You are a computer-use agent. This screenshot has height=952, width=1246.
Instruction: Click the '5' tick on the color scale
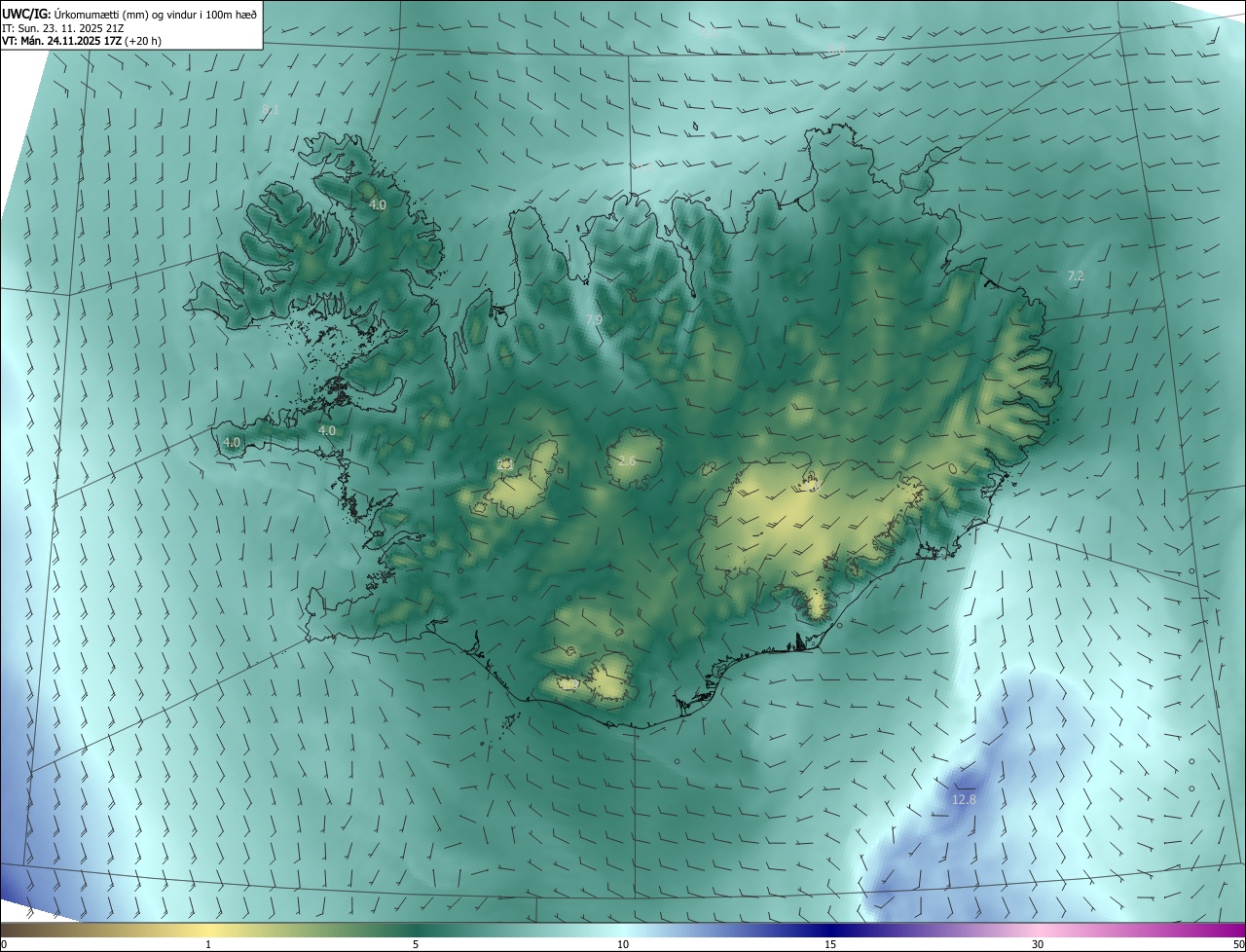tap(416, 944)
